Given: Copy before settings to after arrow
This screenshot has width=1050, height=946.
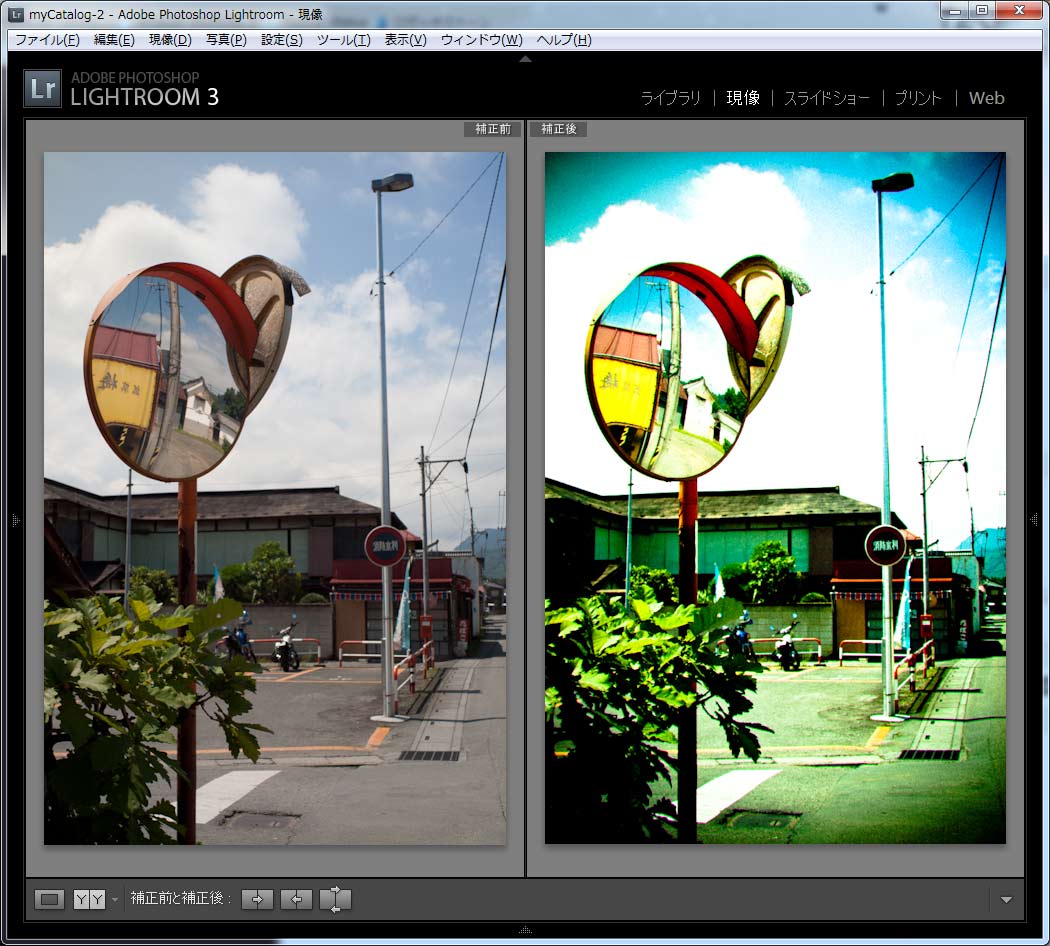Looking at the screenshot, I should point(257,899).
